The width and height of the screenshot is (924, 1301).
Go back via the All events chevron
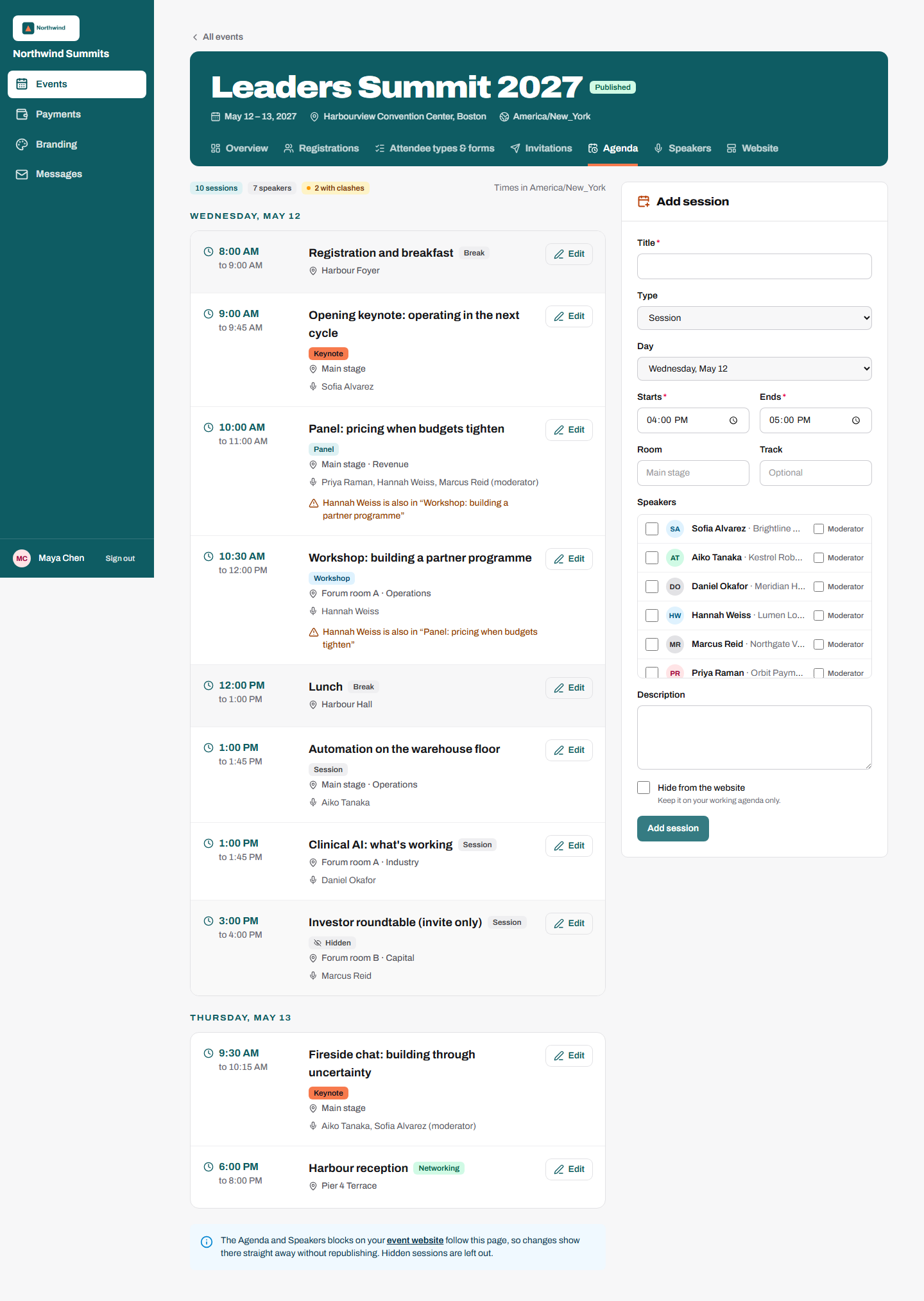195,37
